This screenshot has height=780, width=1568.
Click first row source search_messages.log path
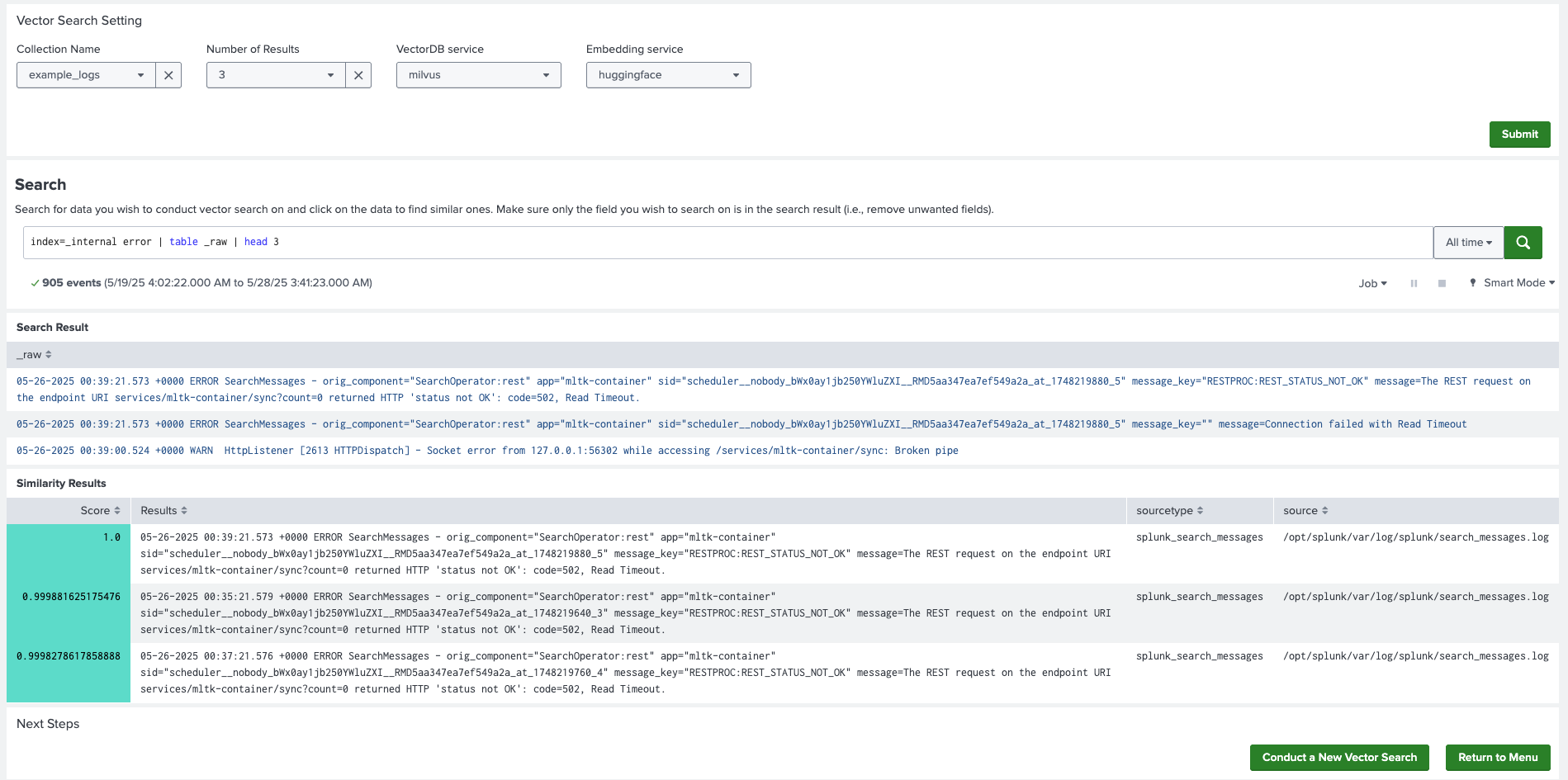click(1416, 537)
